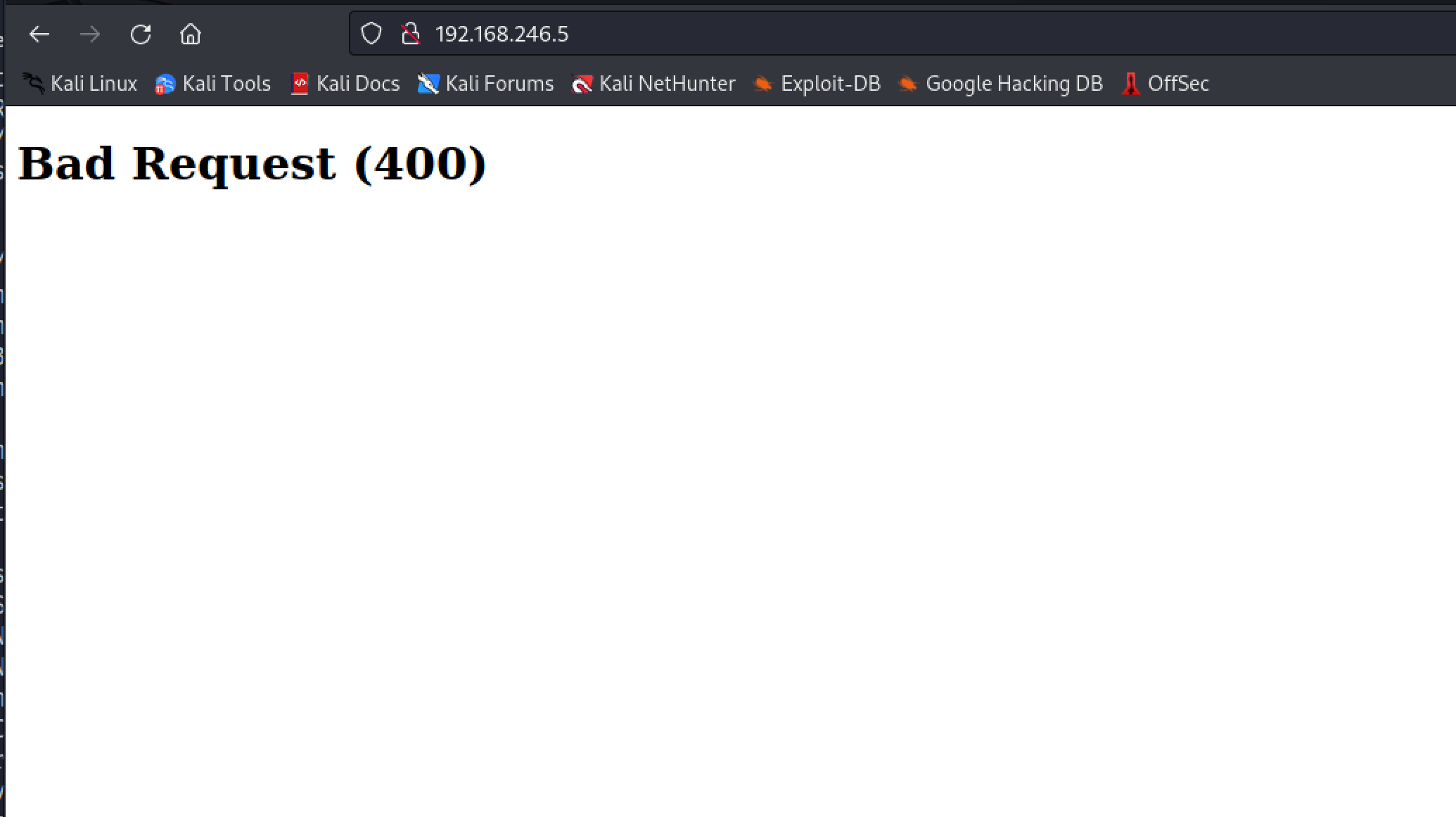Open the tracking protection shield icon

point(371,34)
